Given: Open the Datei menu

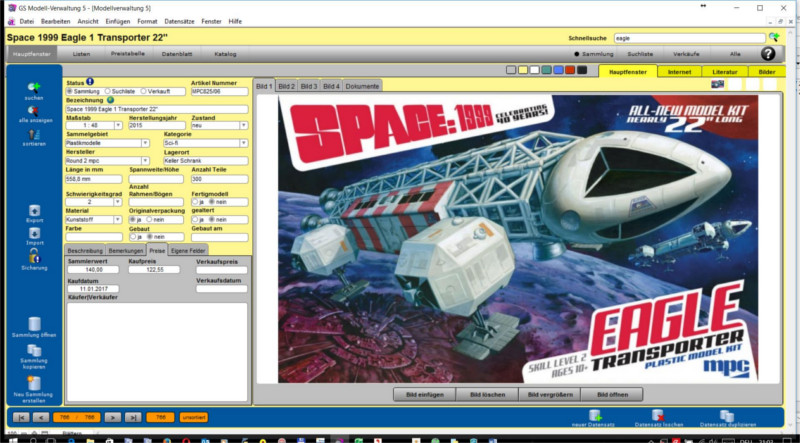Looking at the screenshot, I should point(27,21).
